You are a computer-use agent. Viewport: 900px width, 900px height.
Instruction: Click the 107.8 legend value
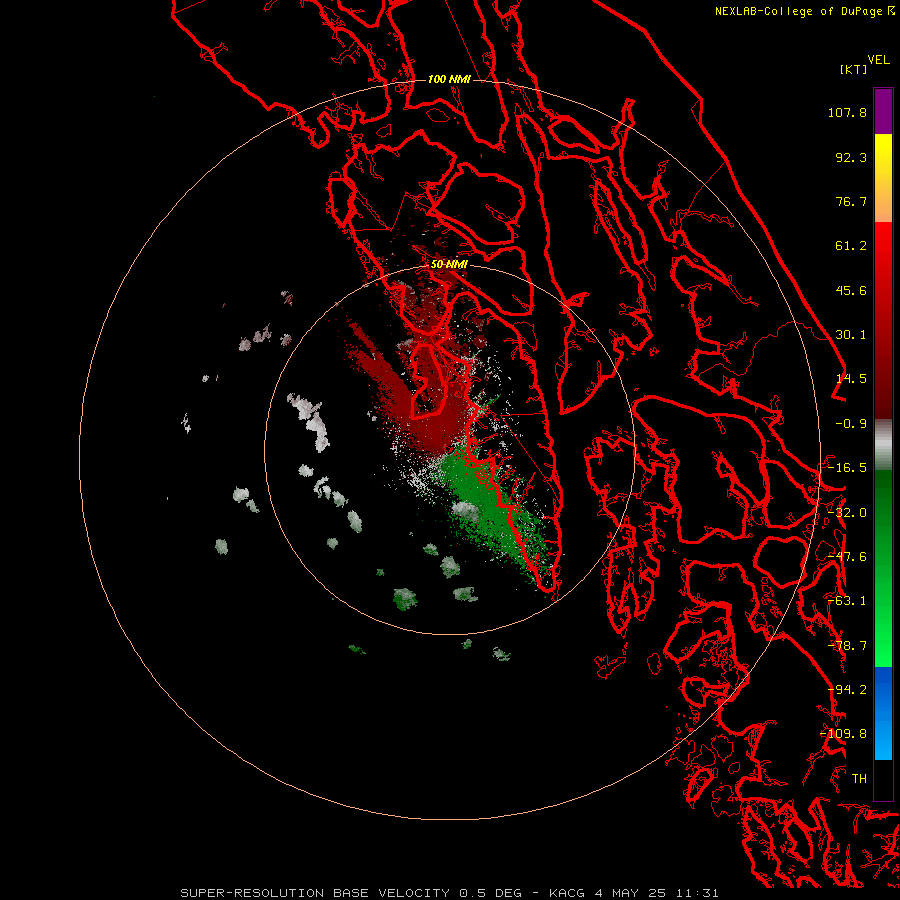pyautogui.click(x=847, y=112)
